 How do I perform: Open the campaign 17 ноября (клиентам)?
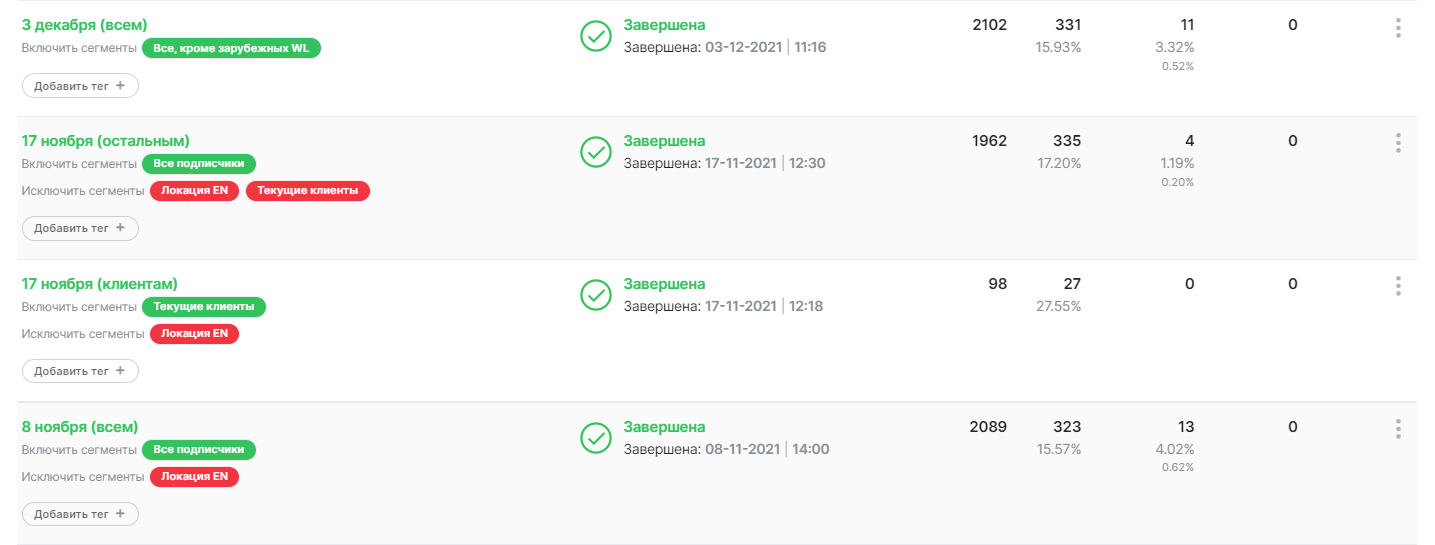click(x=99, y=284)
